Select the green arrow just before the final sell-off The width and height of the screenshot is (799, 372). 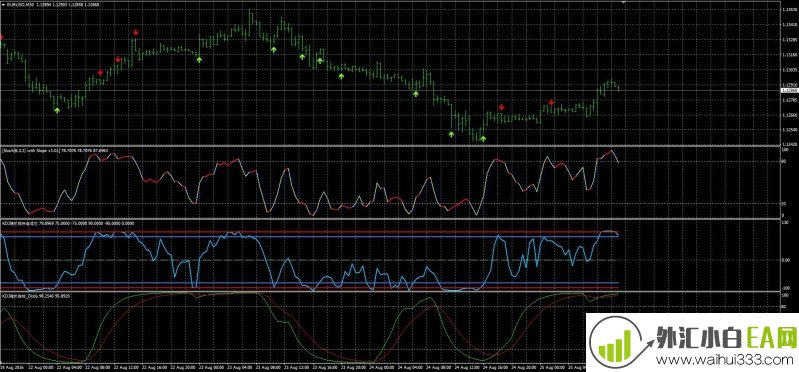(x=415, y=94)
